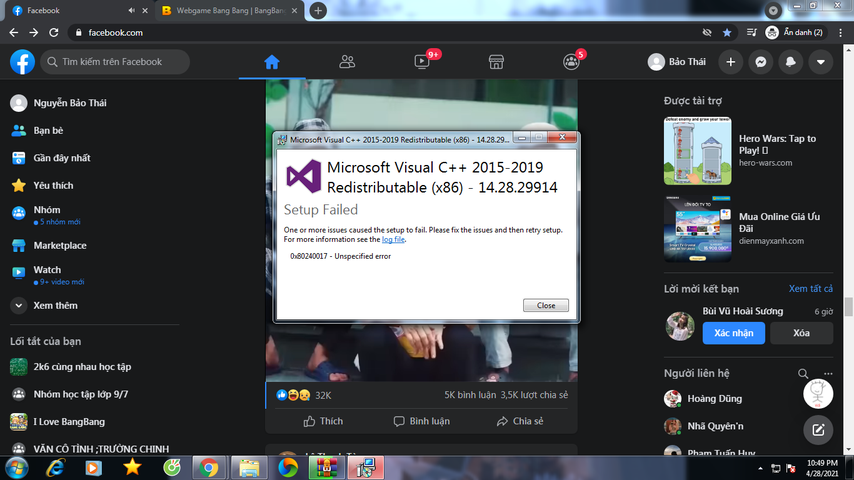Open Firefox from the taskbar
854x480 pixels.
point(288,468)
